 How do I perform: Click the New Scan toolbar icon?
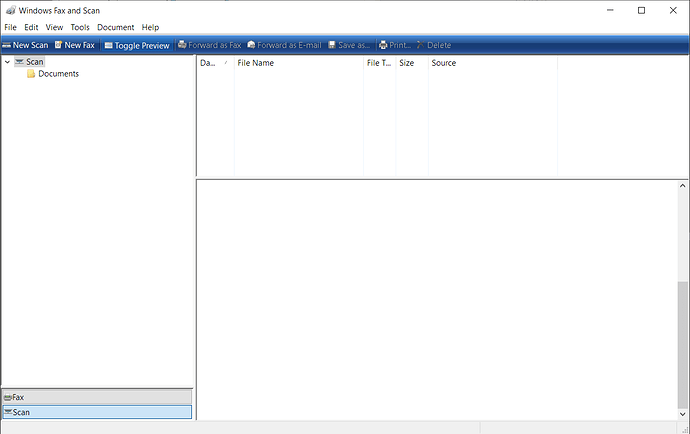point(7,45)
